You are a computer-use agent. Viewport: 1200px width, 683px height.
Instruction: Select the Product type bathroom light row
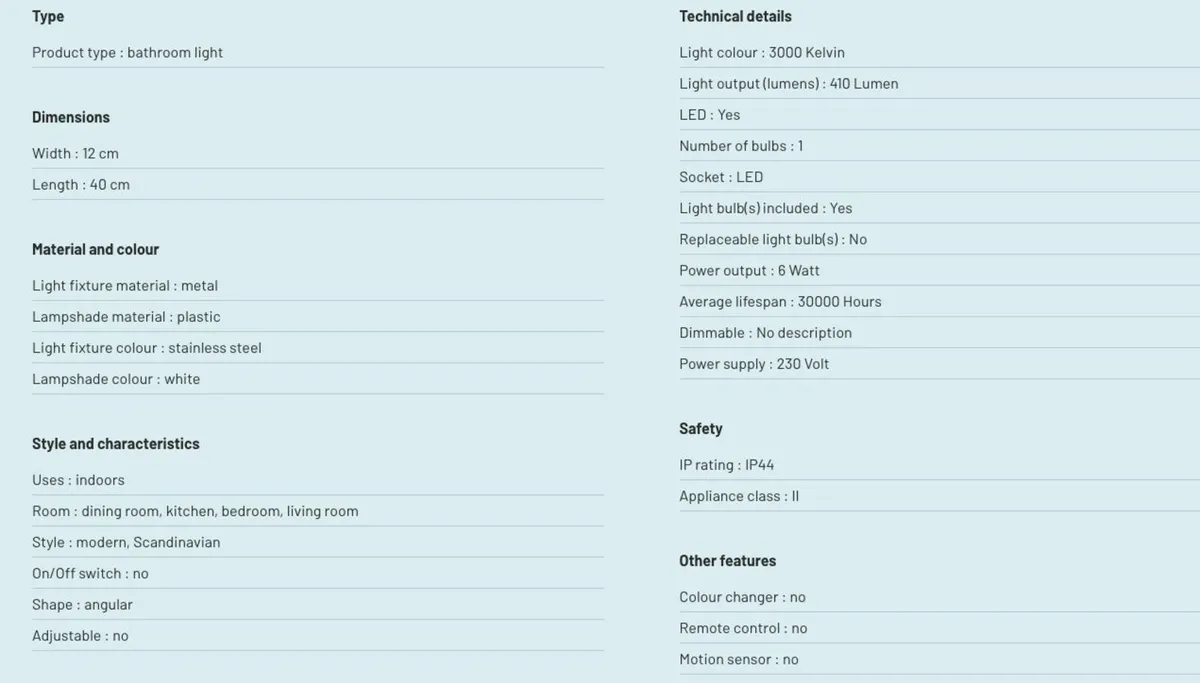(318, 52)
